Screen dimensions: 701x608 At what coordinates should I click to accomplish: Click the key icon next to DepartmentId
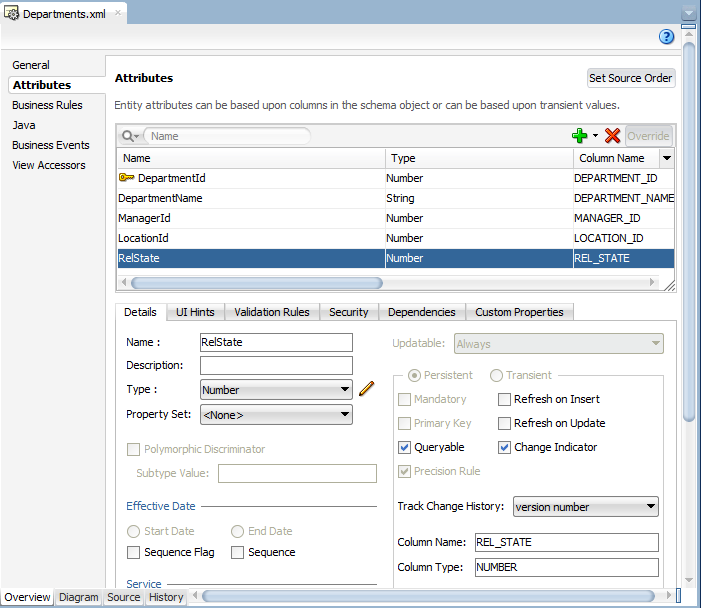coord(127,177)
